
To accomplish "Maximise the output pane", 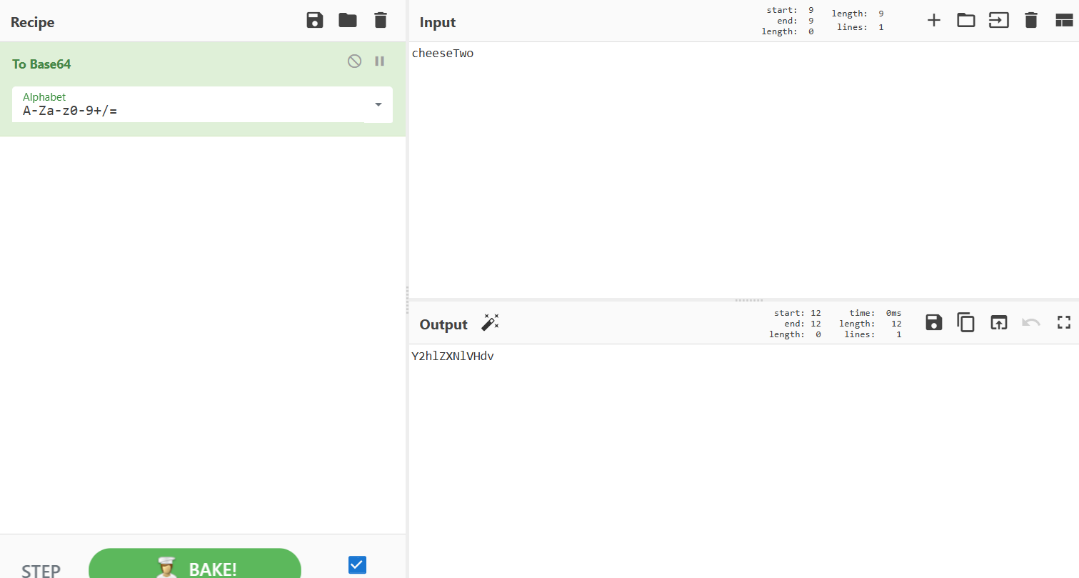I will 1064,322.
